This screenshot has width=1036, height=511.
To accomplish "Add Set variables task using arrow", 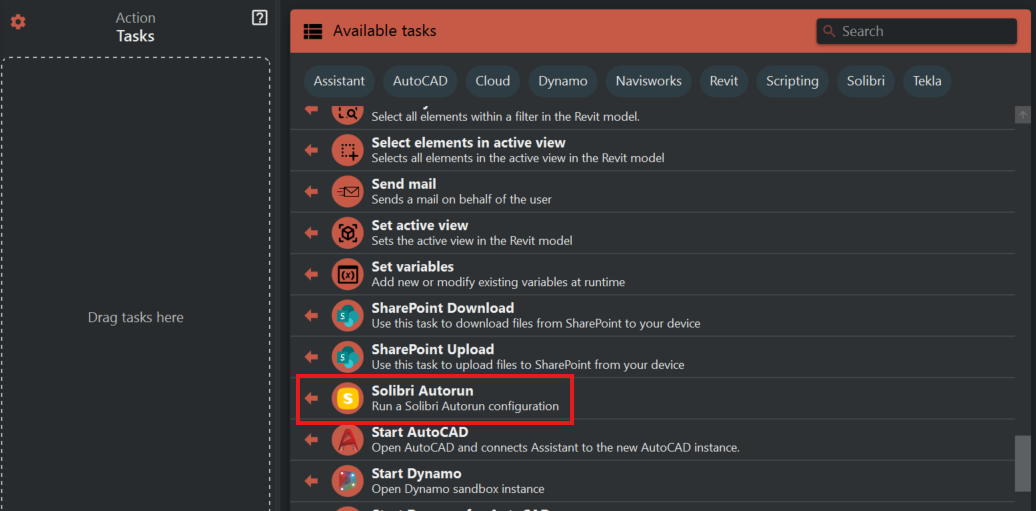I will 311,274.
